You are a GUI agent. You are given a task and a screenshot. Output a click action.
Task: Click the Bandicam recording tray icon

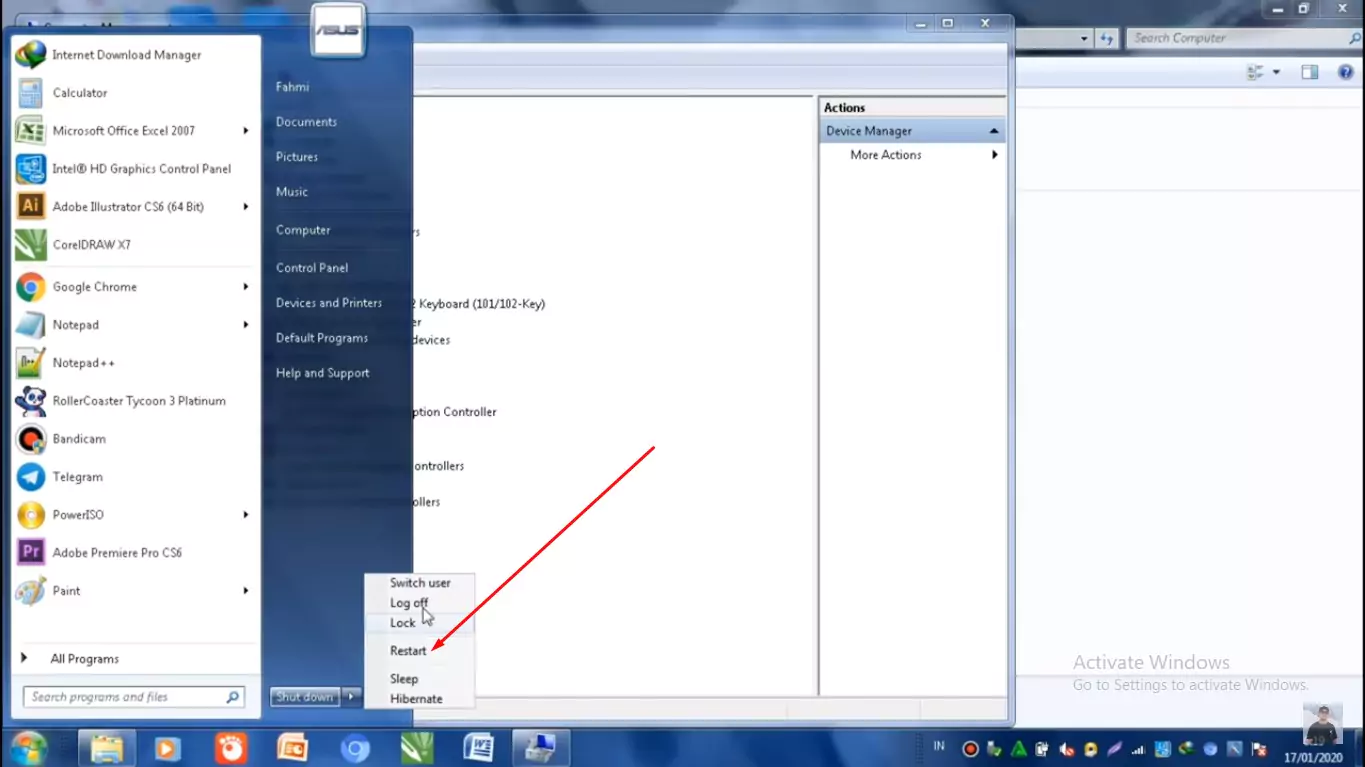click(970, 749)
